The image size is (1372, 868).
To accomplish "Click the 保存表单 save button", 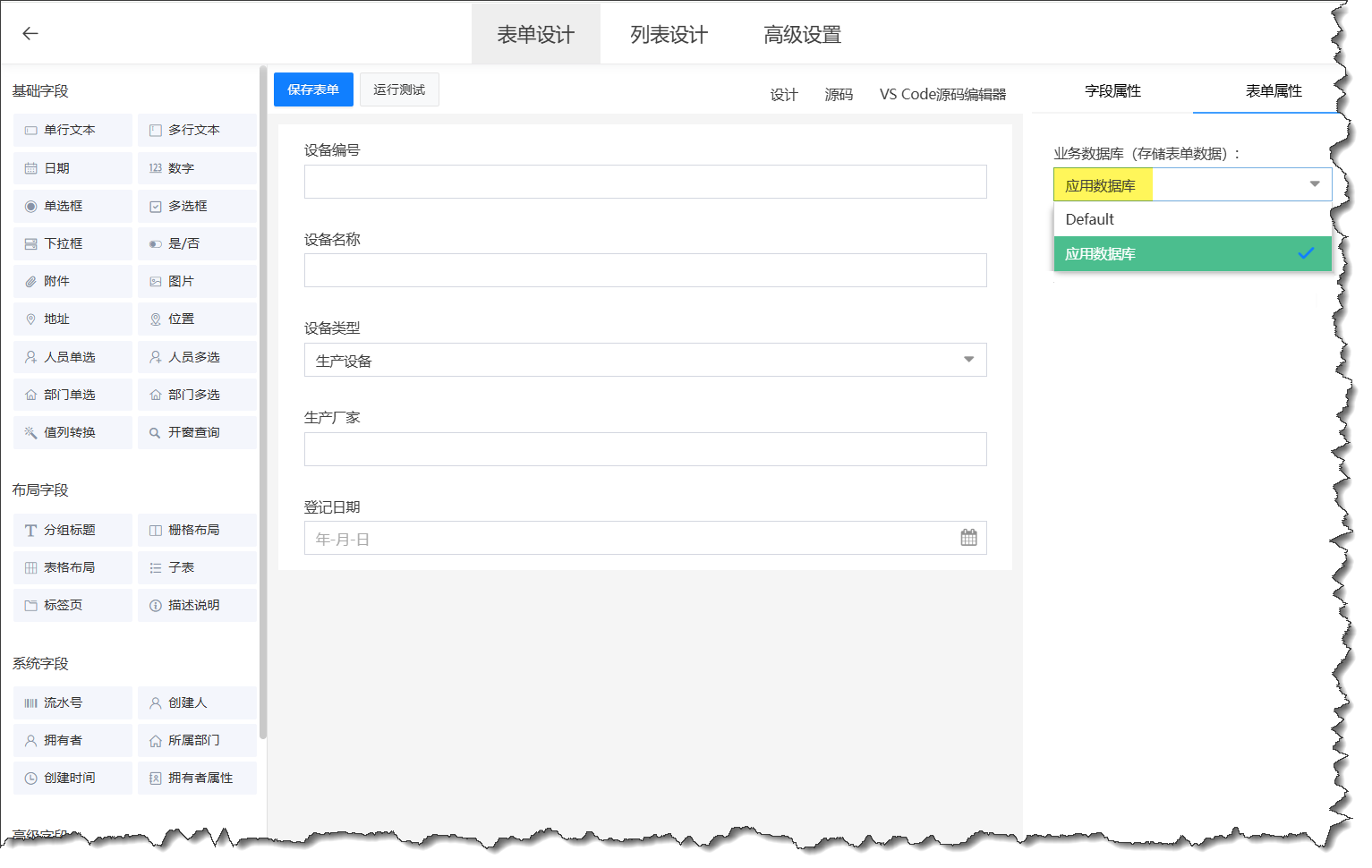I will click(313, 89).
